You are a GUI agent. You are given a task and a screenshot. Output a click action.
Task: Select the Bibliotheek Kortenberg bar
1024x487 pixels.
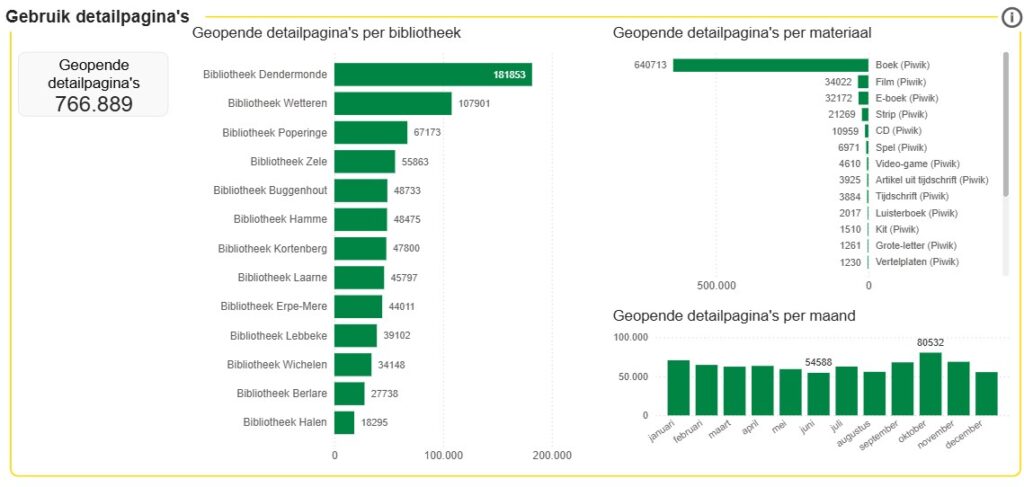tap(360, 249)
